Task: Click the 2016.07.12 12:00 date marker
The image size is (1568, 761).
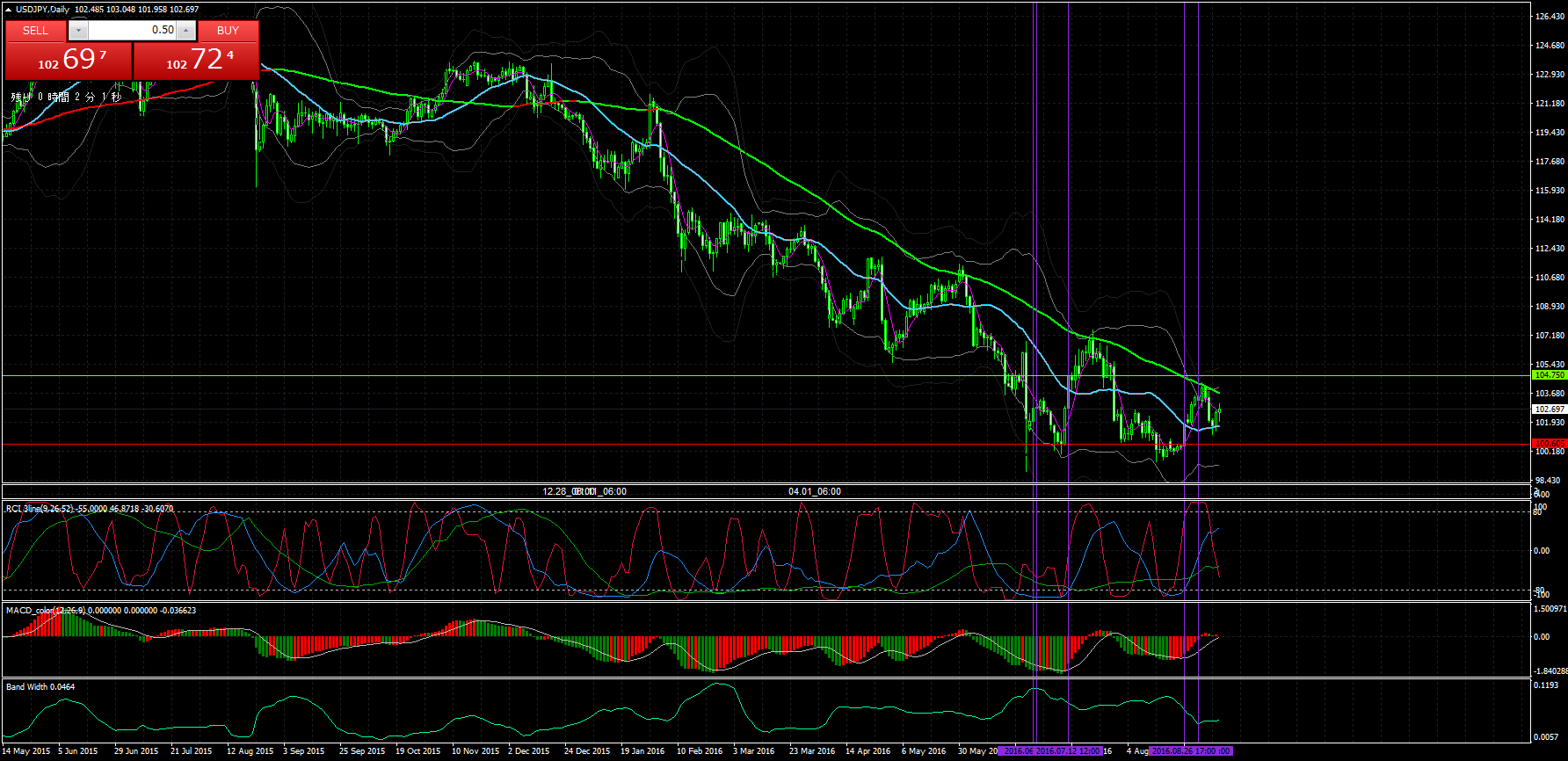Action: point(1068,751)
